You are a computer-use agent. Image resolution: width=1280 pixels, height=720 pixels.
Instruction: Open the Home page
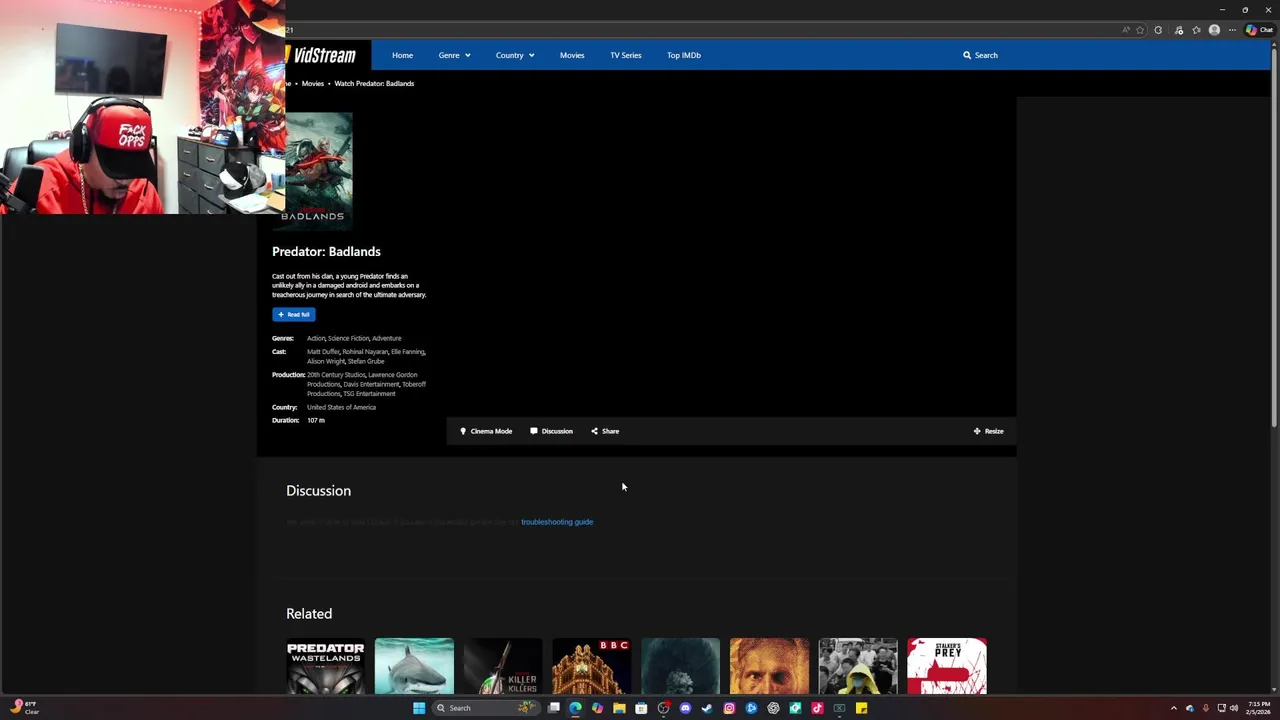click(x=402, y=55)
